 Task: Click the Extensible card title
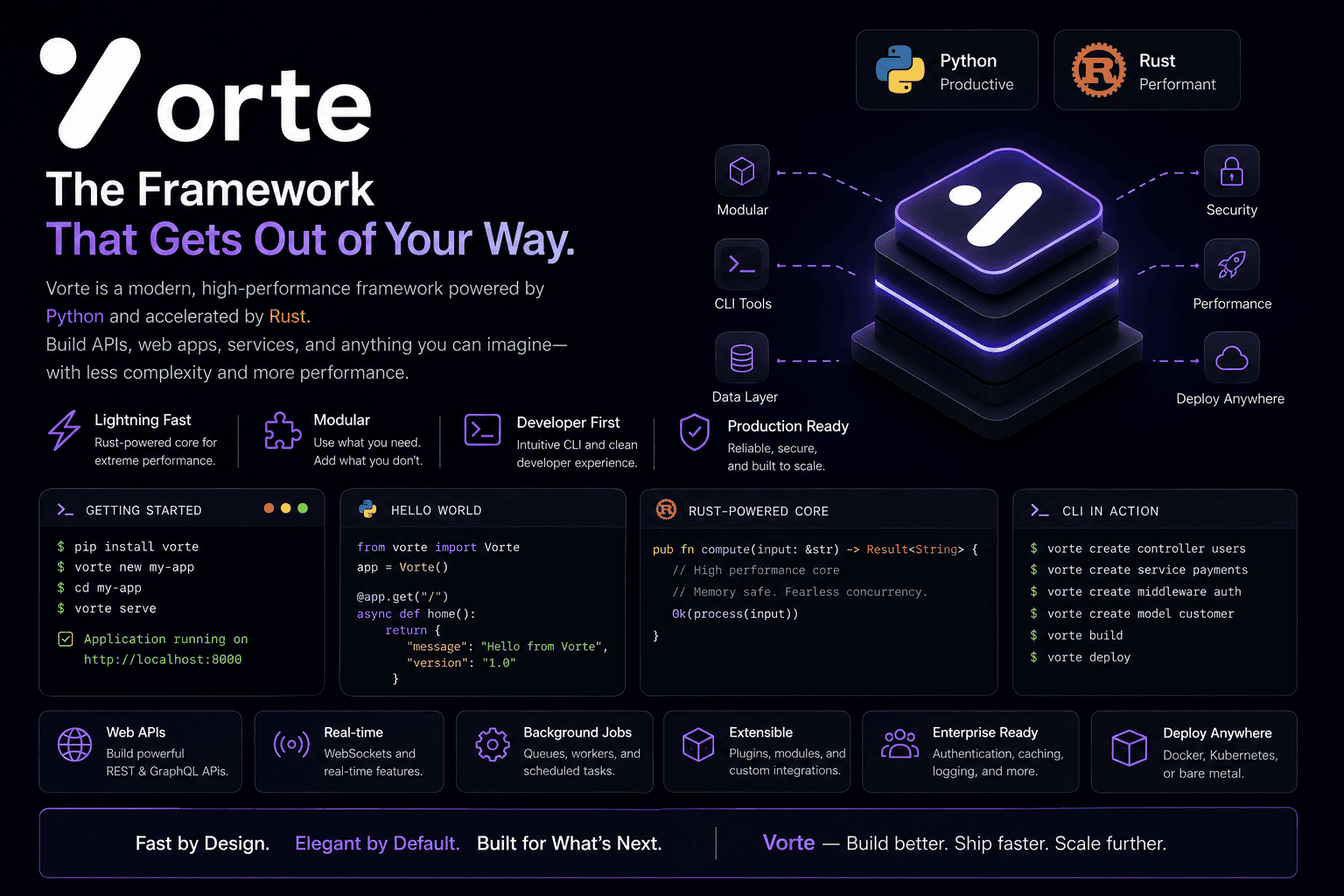(x=761, y=732)
